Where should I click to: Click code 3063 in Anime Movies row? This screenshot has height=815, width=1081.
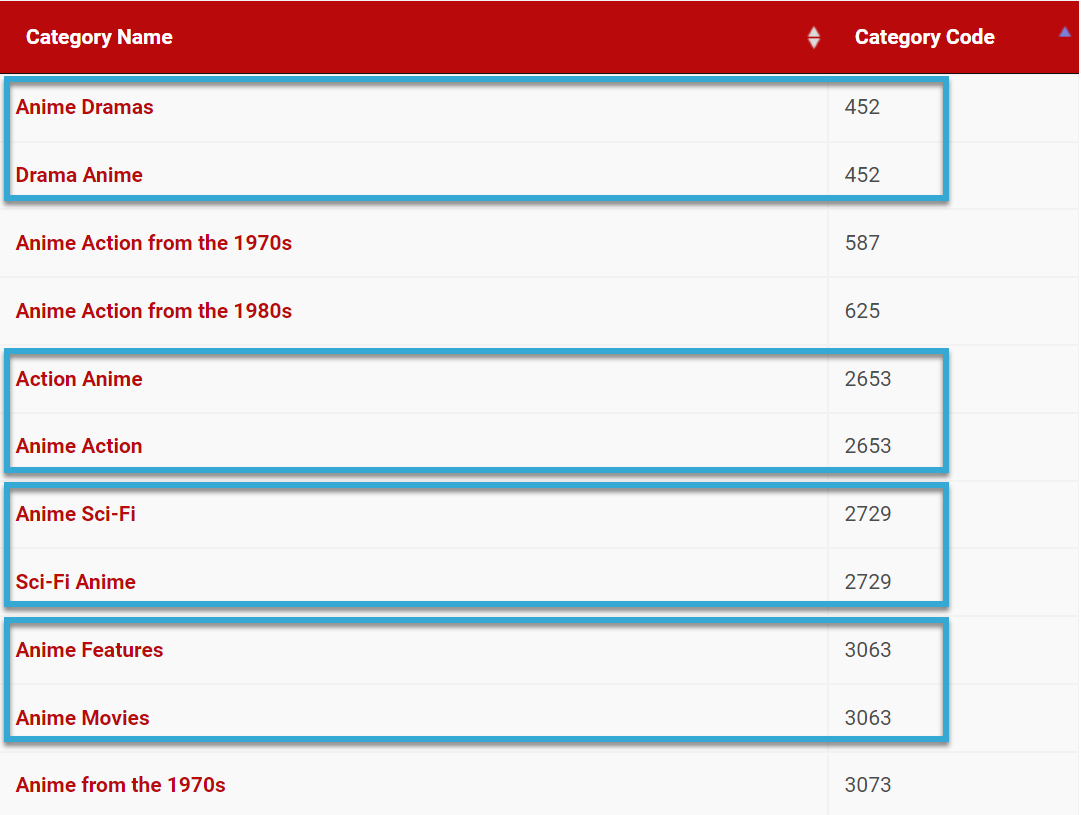tap(867, 718)
